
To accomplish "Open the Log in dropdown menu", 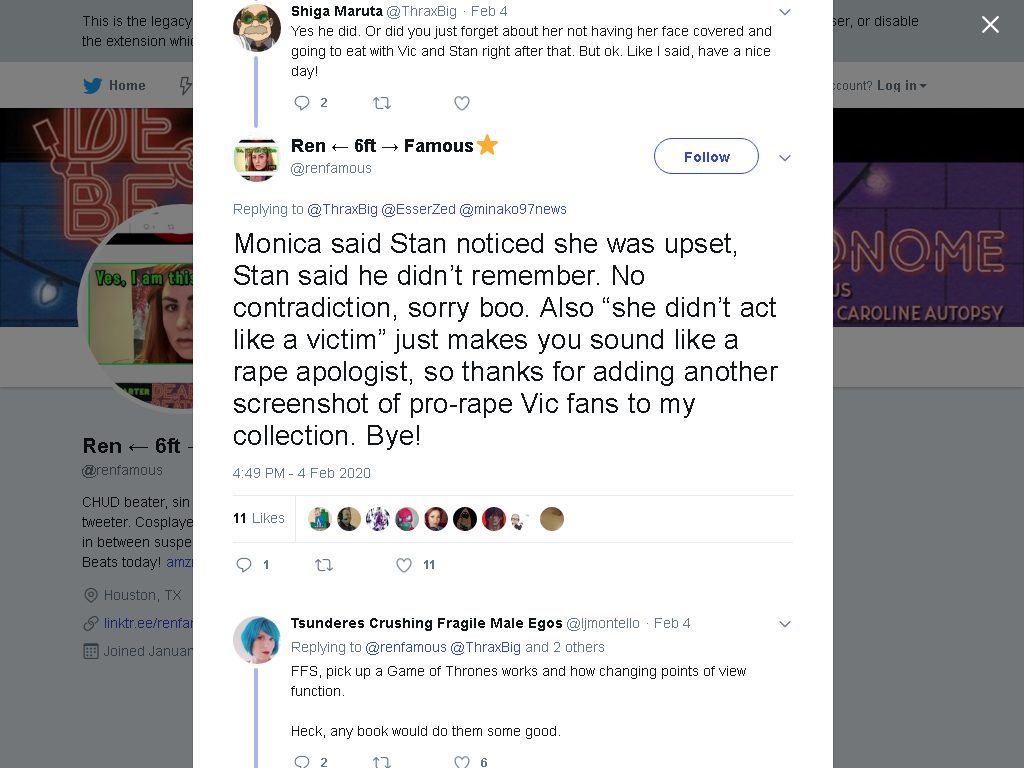I will [x=901, y=86].
